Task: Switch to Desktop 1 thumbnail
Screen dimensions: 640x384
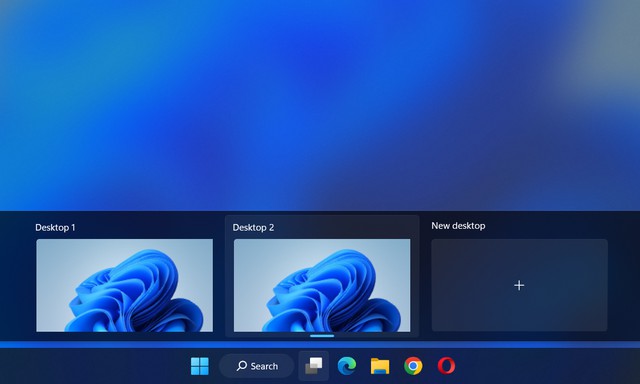Action: tap(124, 285)
